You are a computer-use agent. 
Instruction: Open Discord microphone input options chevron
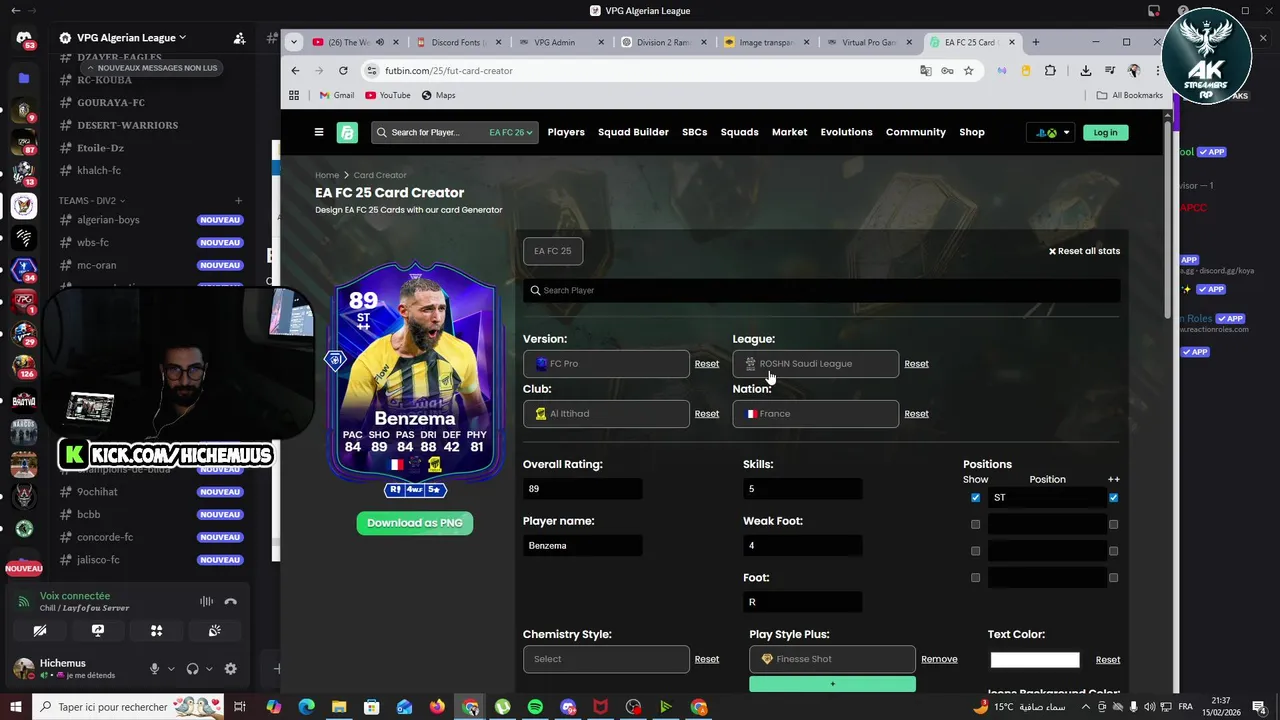point(171,669)
